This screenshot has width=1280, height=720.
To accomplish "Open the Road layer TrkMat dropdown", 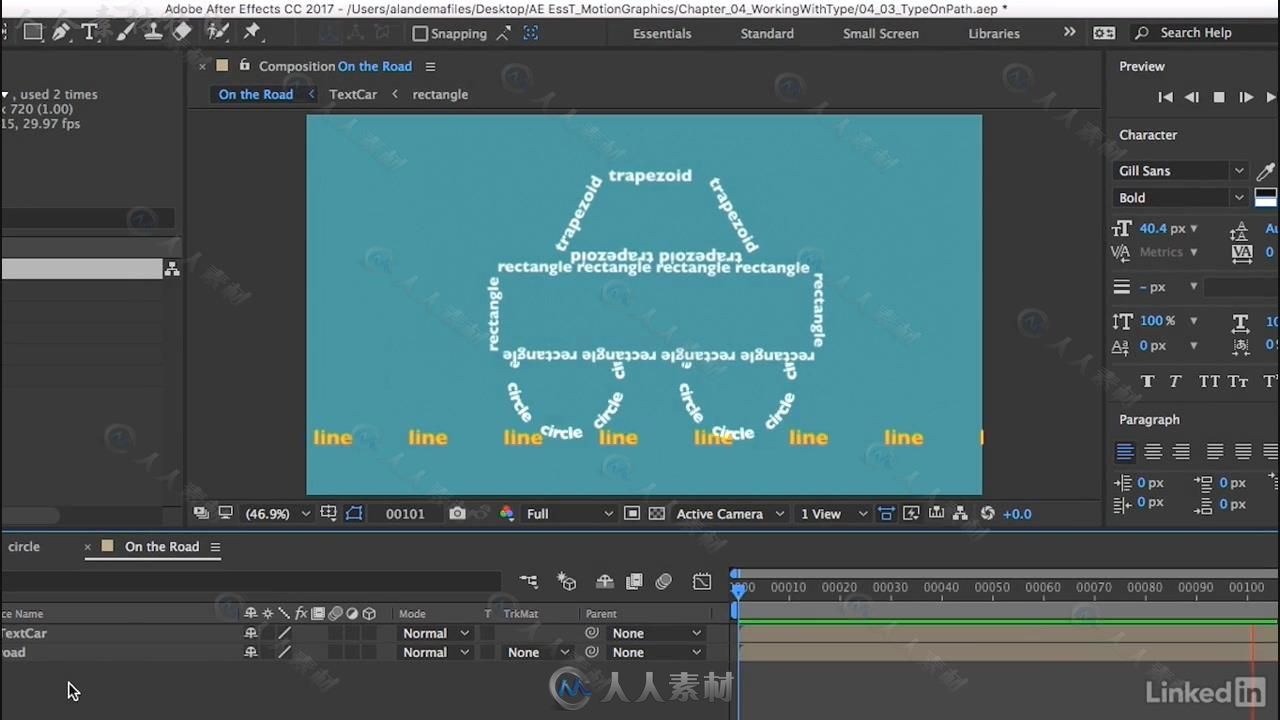I will (538, 652).
